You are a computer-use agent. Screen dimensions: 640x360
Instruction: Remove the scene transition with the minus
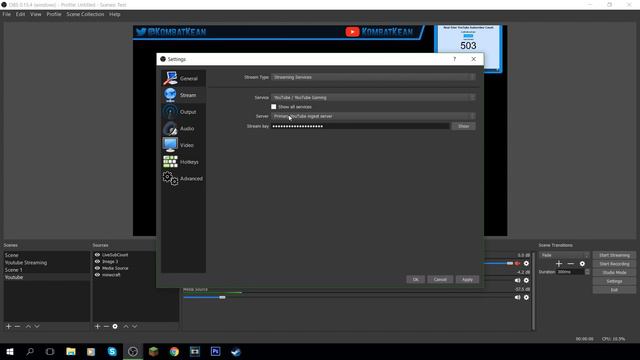(571, 264)
